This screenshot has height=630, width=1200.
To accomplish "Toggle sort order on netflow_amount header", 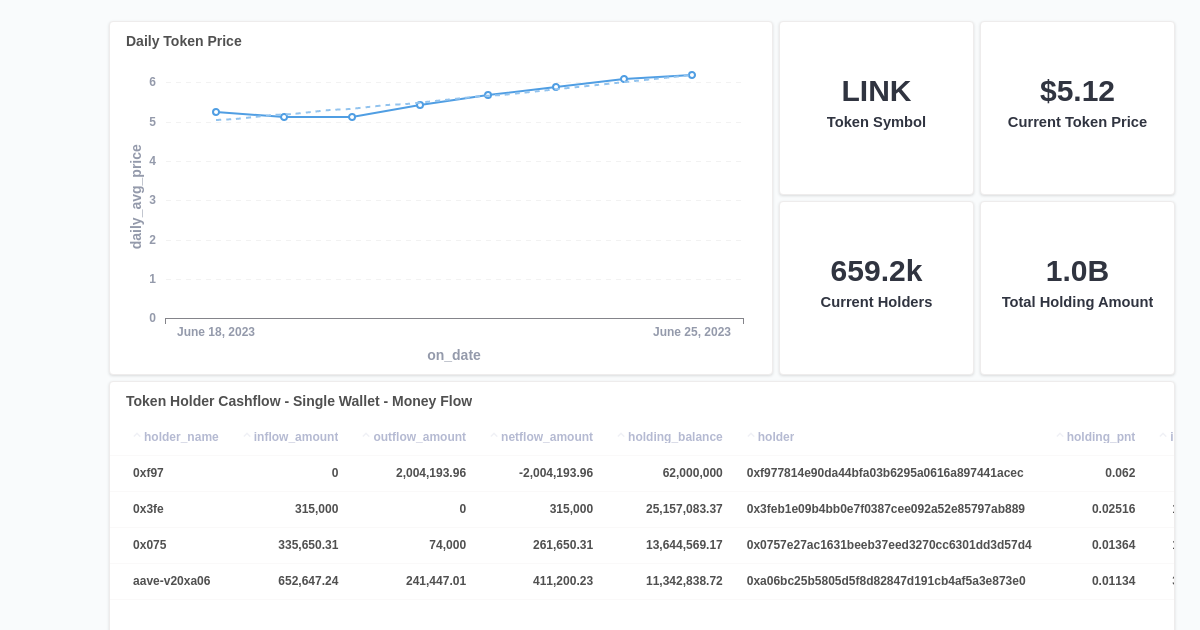I will (x=546, y=436).
